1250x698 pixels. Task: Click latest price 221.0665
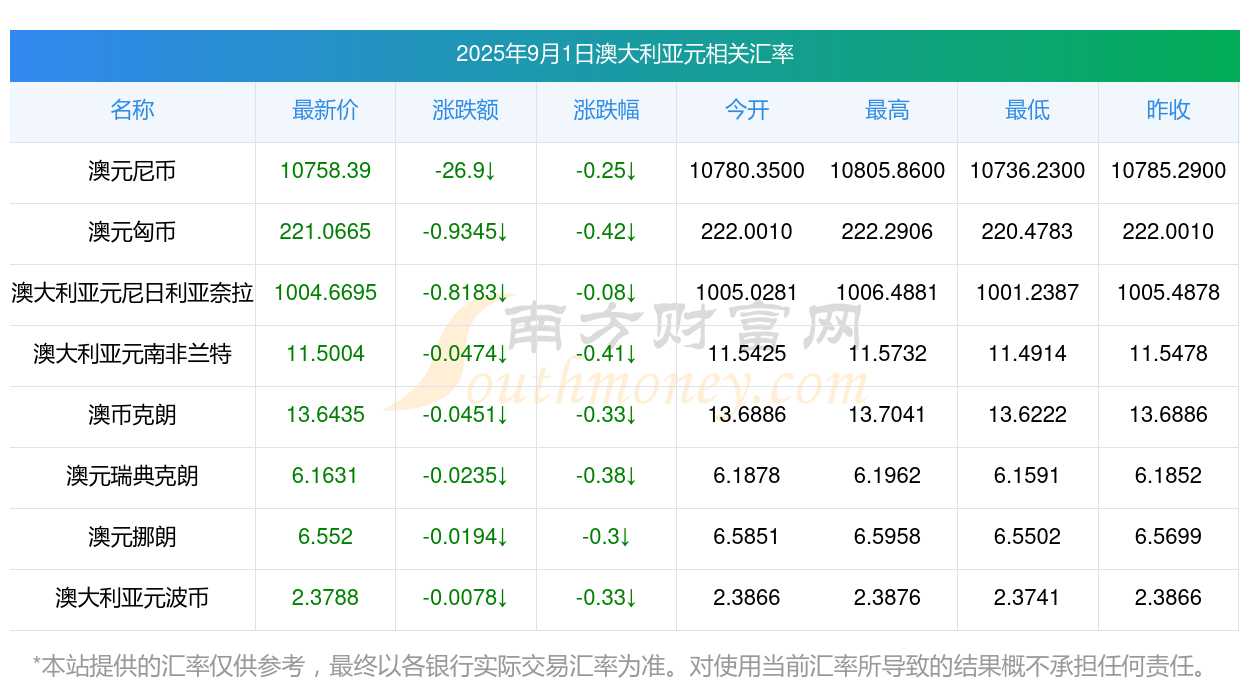tap(325, 232)
